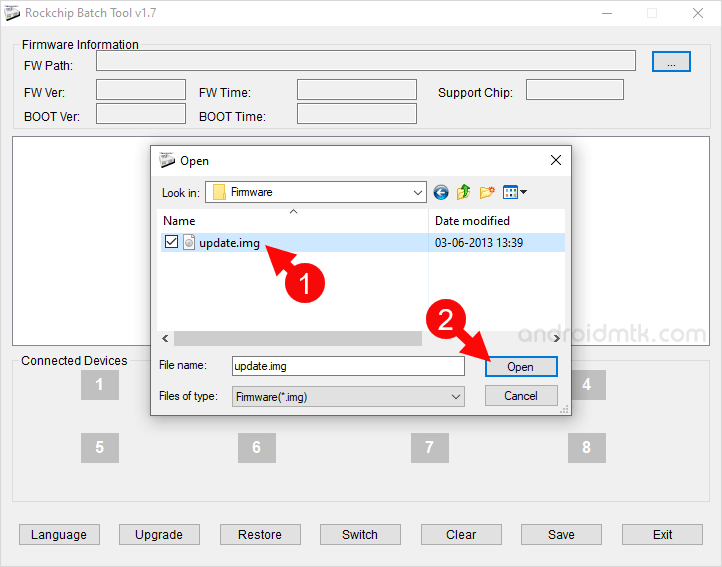Toggle the update.img checkbox
Viewport: 722px width, 567px height.
pyautogui.click(x=171, y=242)
